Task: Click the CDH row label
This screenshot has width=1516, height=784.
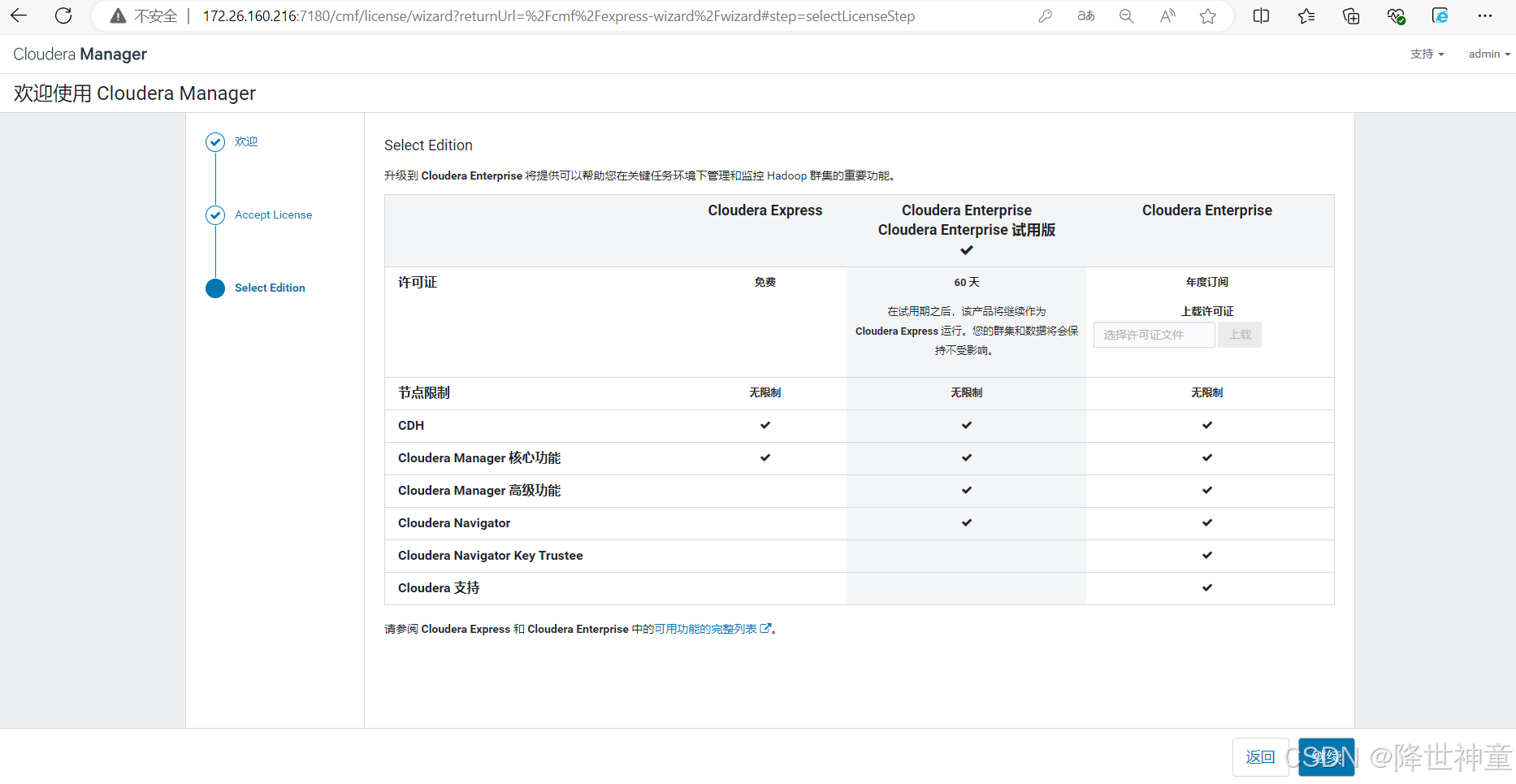Action: 411,425
